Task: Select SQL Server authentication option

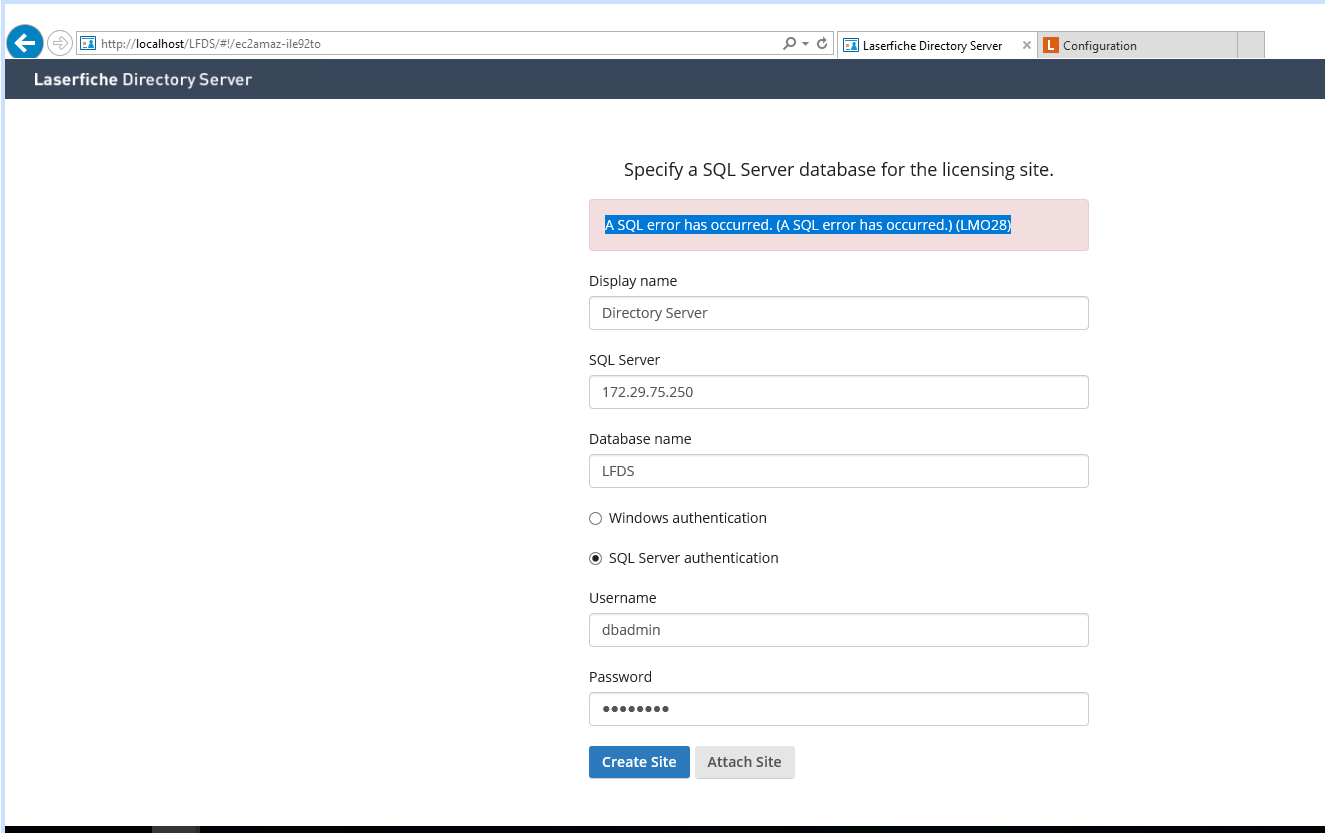Action: point(596,558)
